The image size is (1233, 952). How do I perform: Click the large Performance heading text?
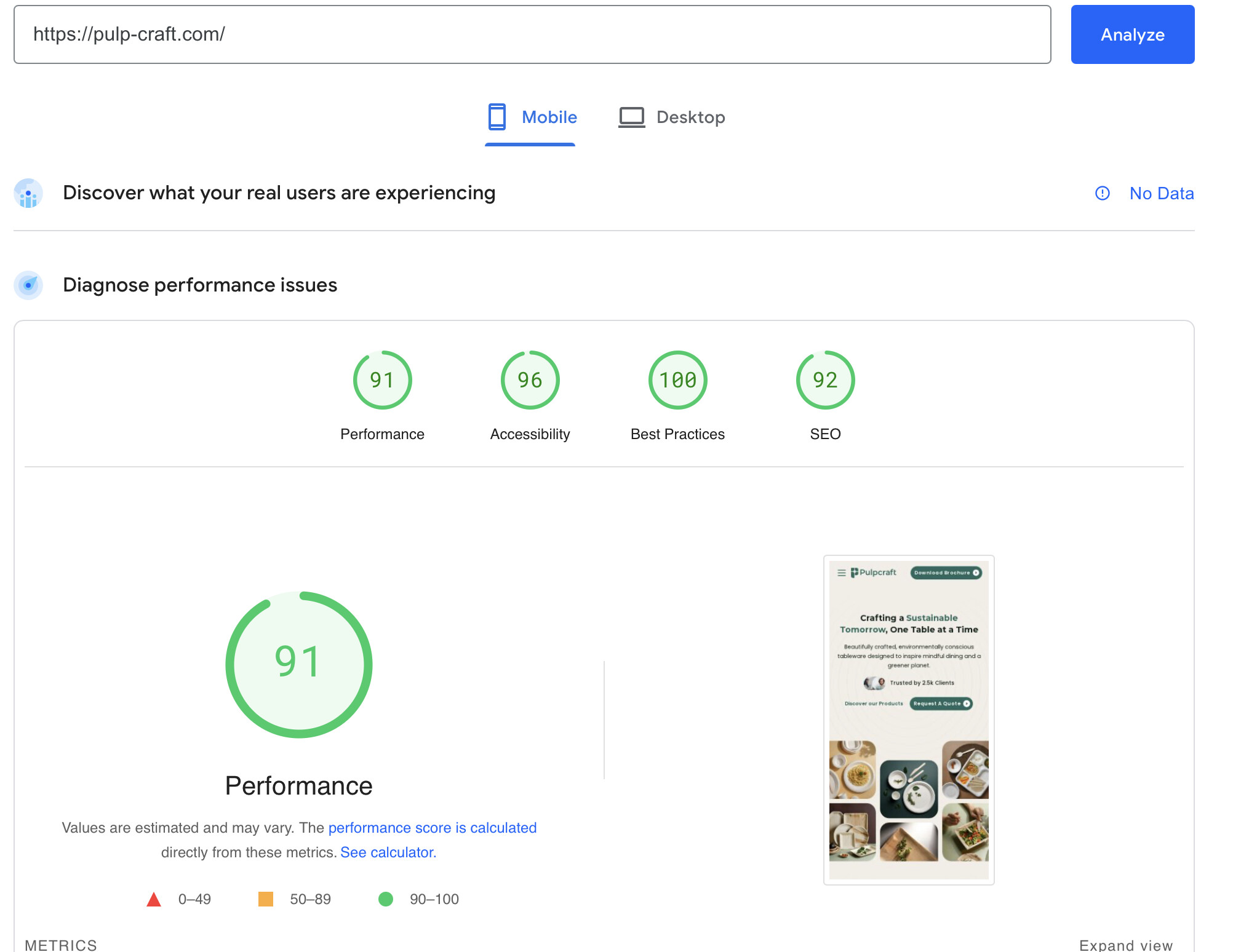(298, 786)
